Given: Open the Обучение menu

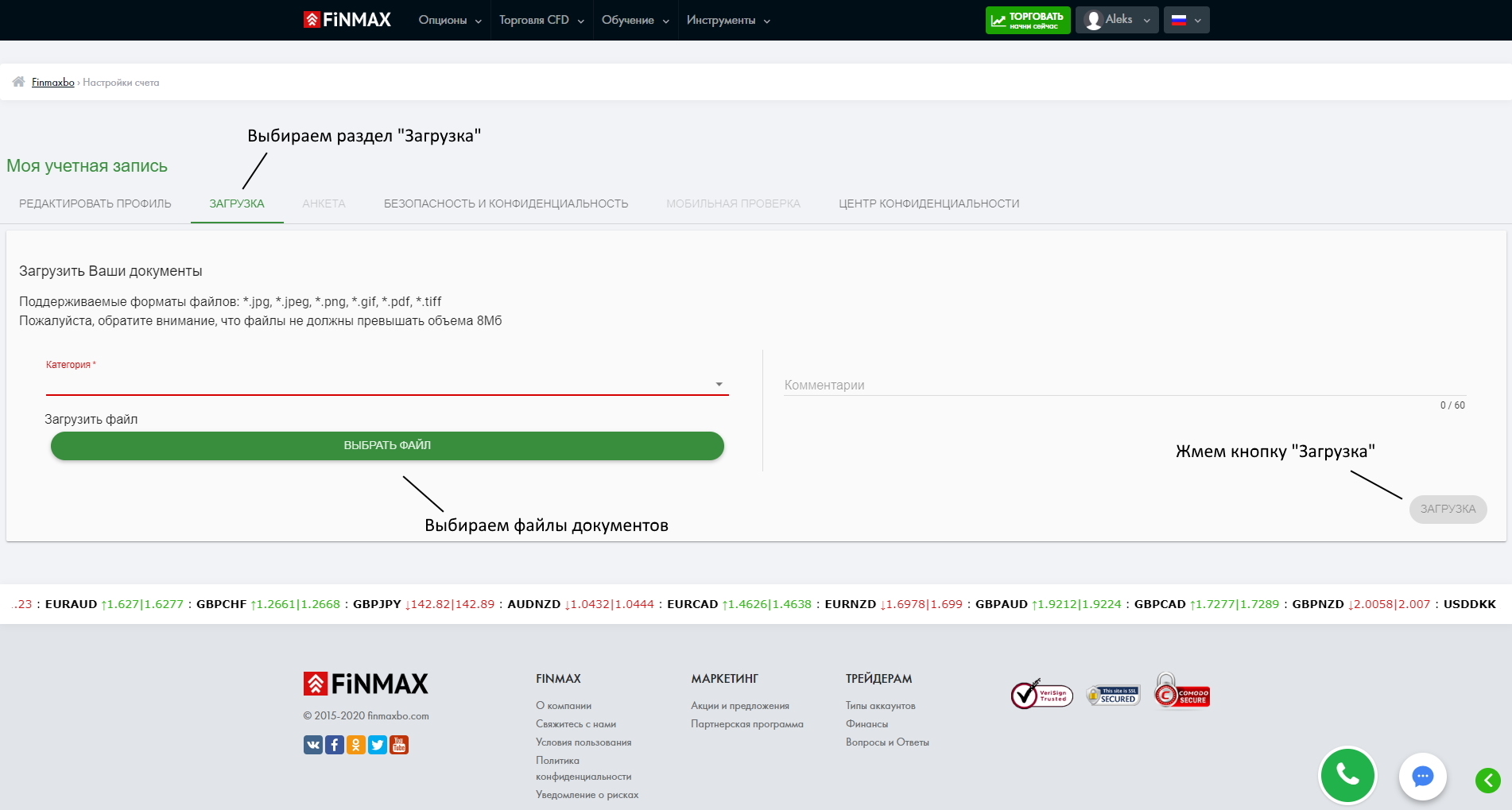Looking at the screenshot, I should click(634, 20).
